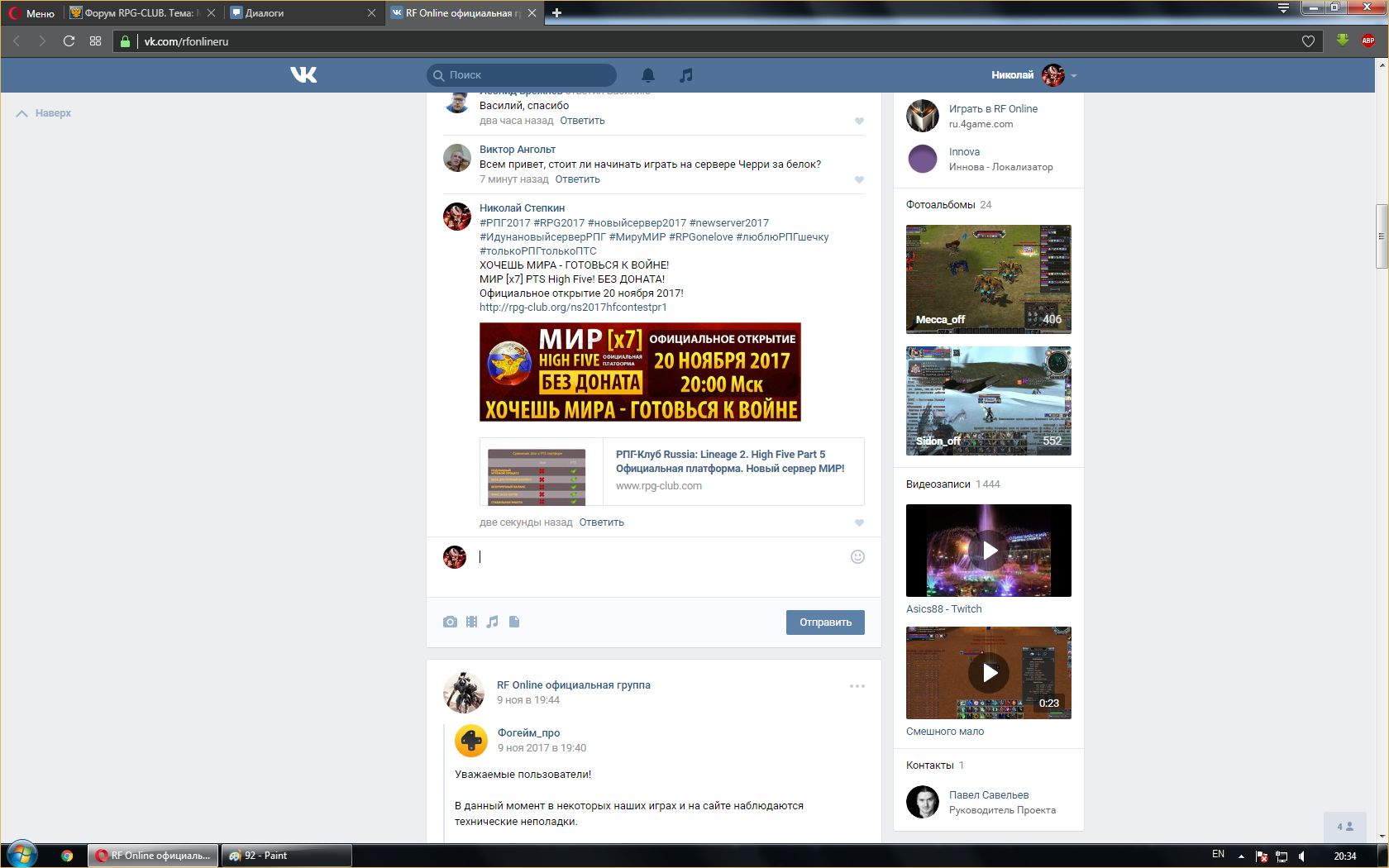Attach a photo with camera icon
Viewport: 1389px width, 868px height.
(450, 622)
